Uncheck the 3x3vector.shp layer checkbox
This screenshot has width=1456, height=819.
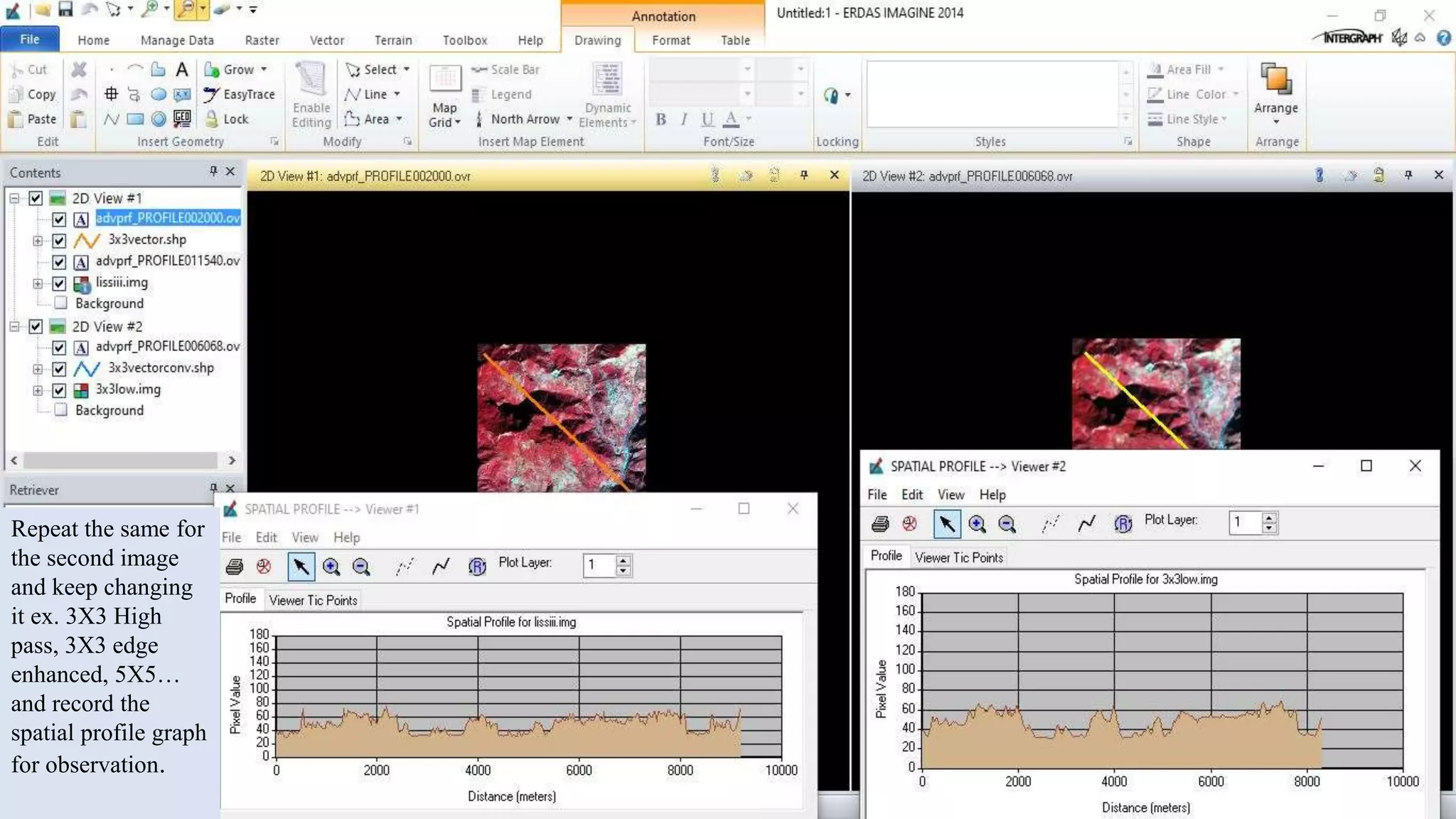(x=59, y=241)
